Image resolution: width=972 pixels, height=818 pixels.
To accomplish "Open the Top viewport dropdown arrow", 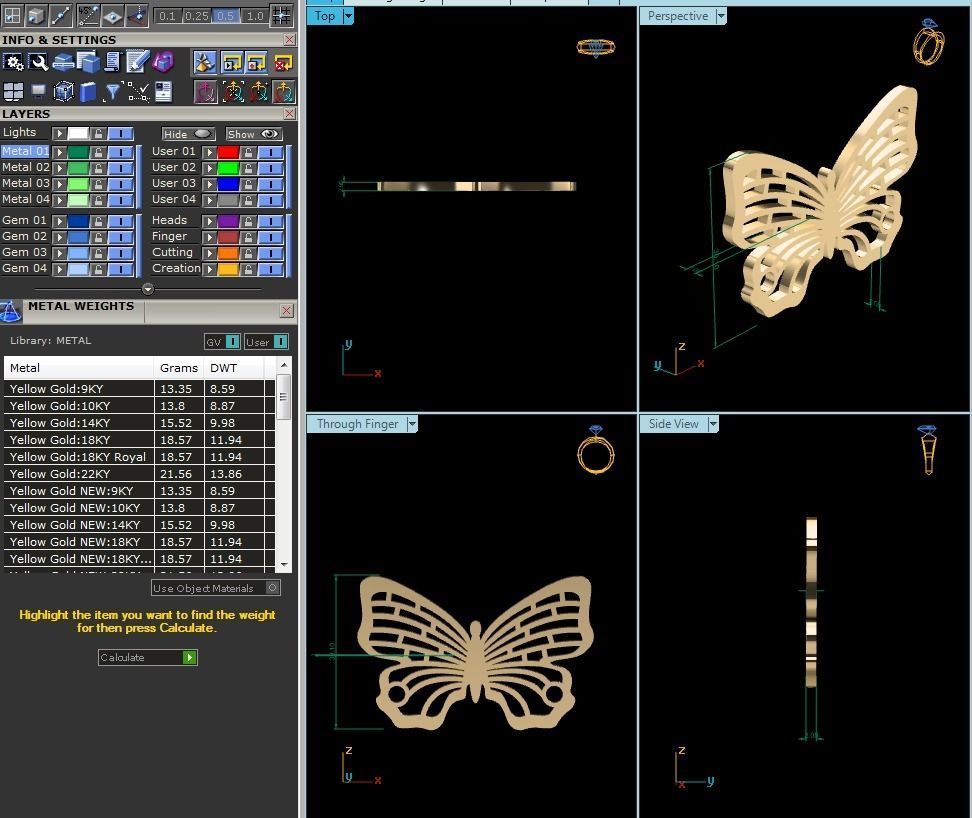I will click(x=348, y=16).
